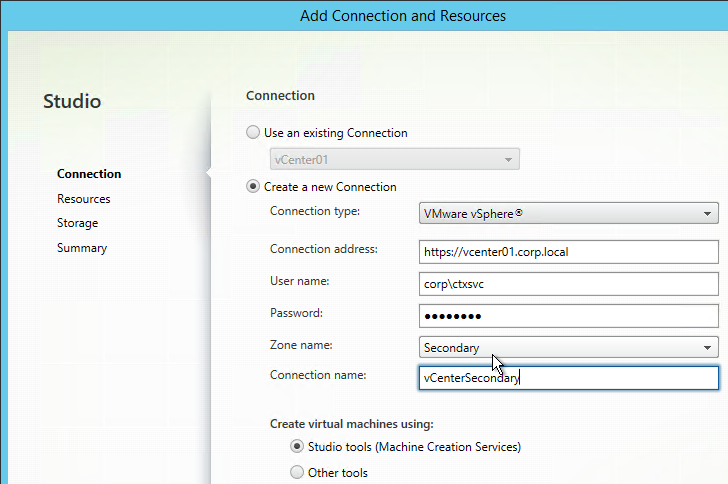The image size is (728, 484).
Task: Click the Studio heading in left panel
Action: coord(72,101)
